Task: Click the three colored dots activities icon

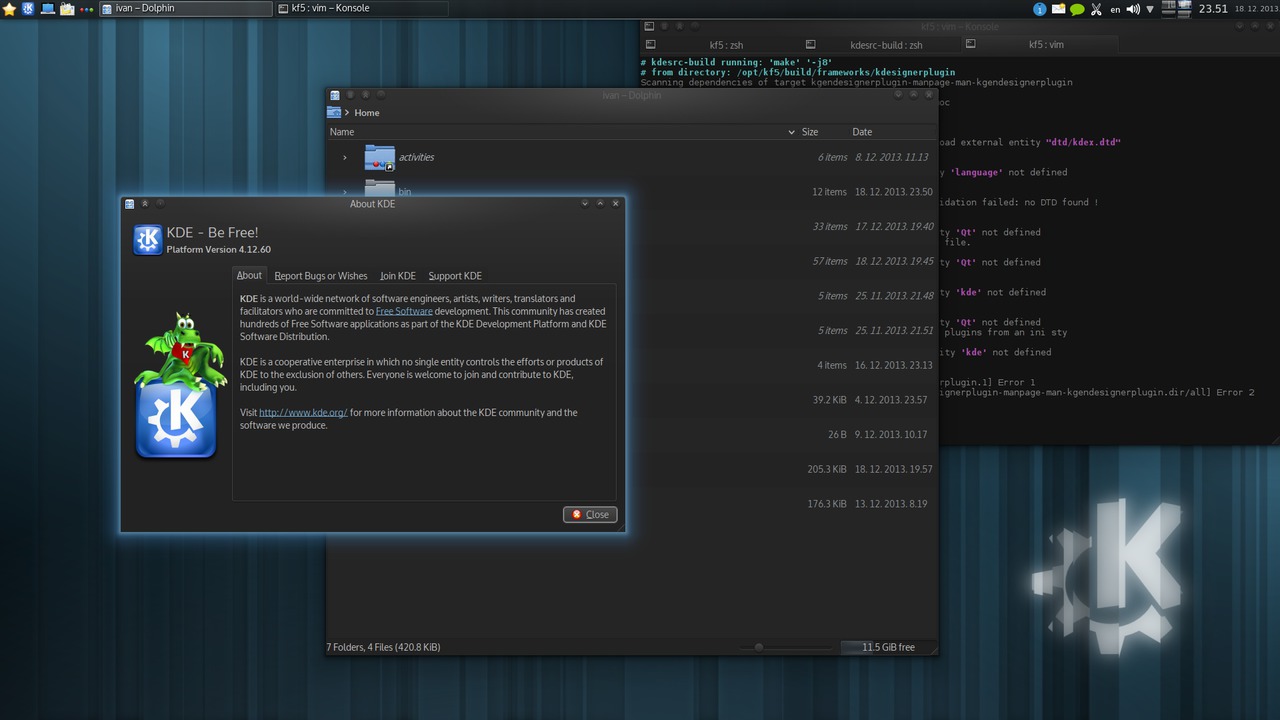Action: click(86, 9)
